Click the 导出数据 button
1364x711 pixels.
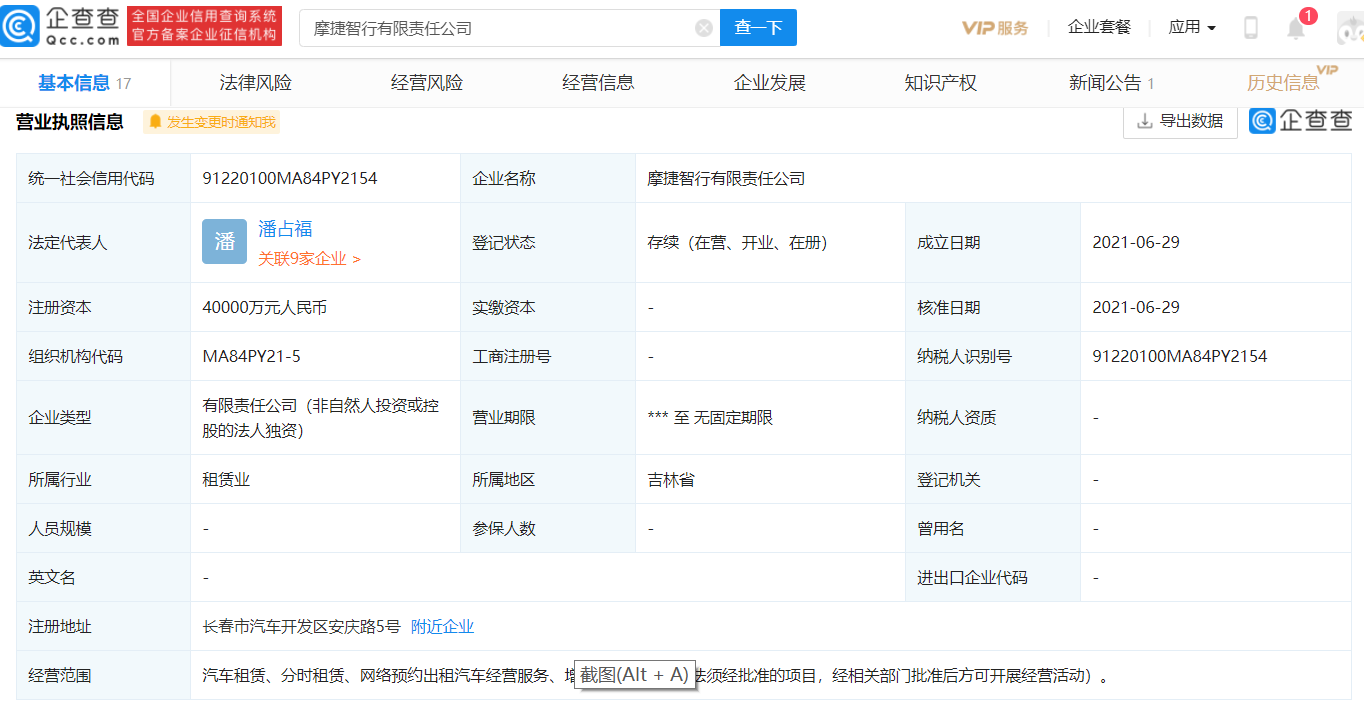click(x=1181, y=121)
